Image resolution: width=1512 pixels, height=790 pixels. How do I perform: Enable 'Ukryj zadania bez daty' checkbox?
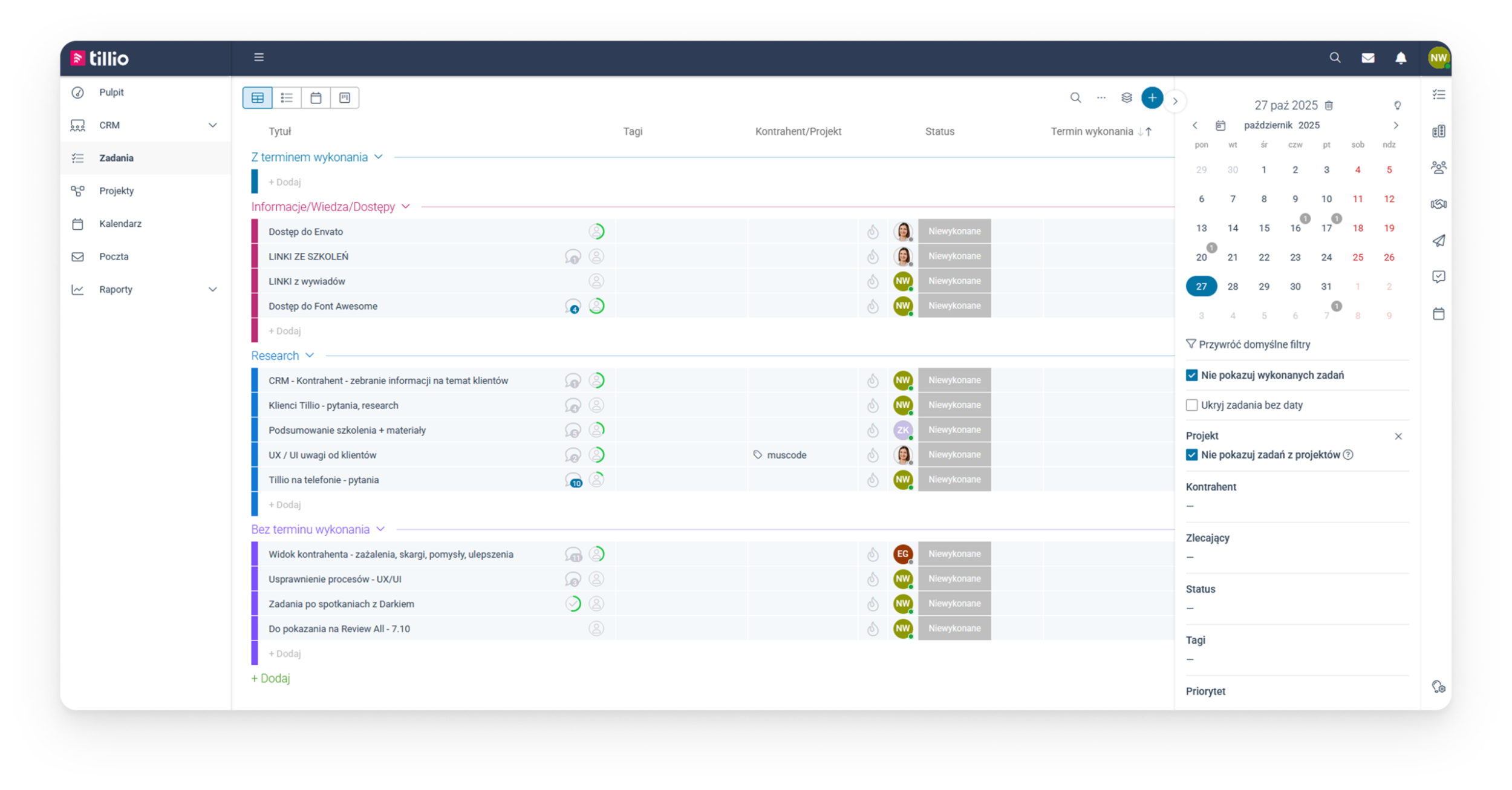point(1191,405)
